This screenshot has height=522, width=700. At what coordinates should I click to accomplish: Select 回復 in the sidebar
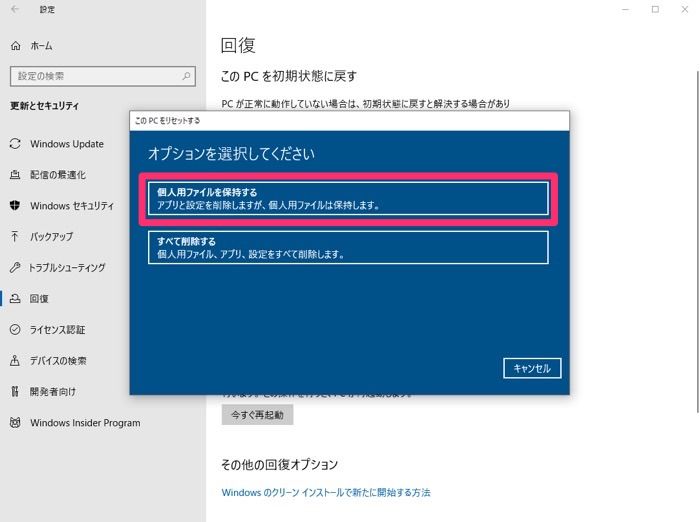[39, 298]
